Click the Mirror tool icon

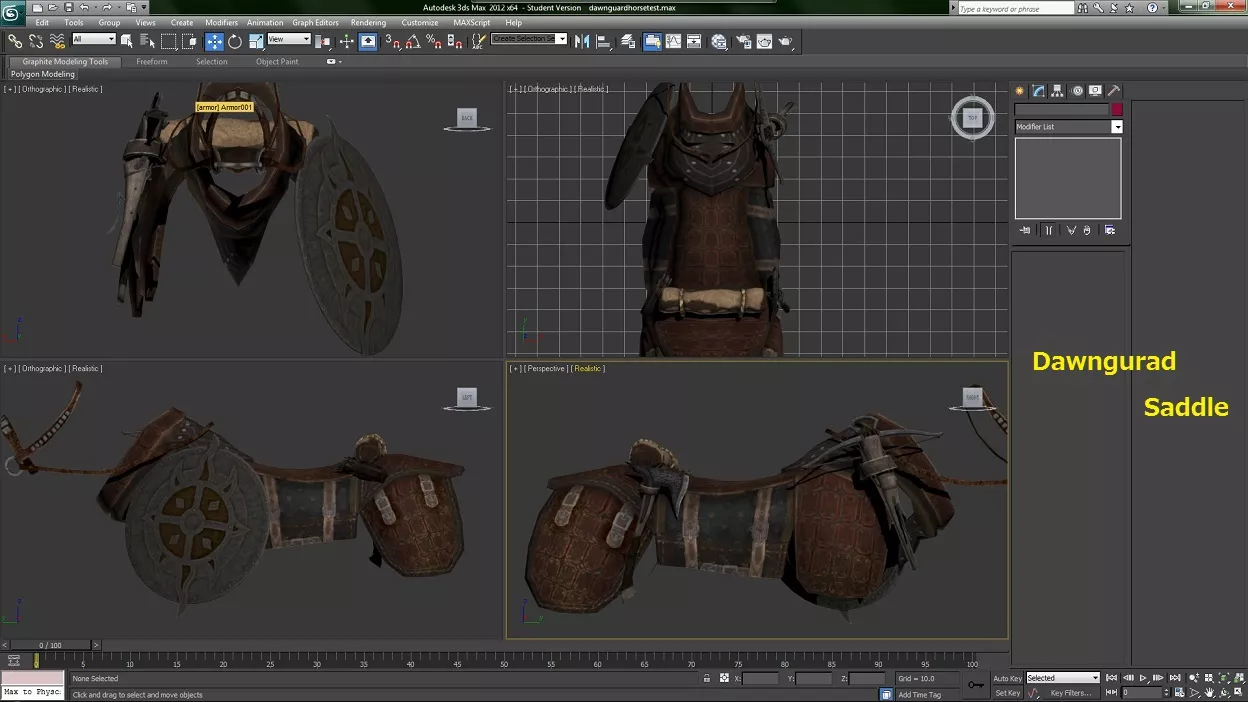[x=582, y=41]
